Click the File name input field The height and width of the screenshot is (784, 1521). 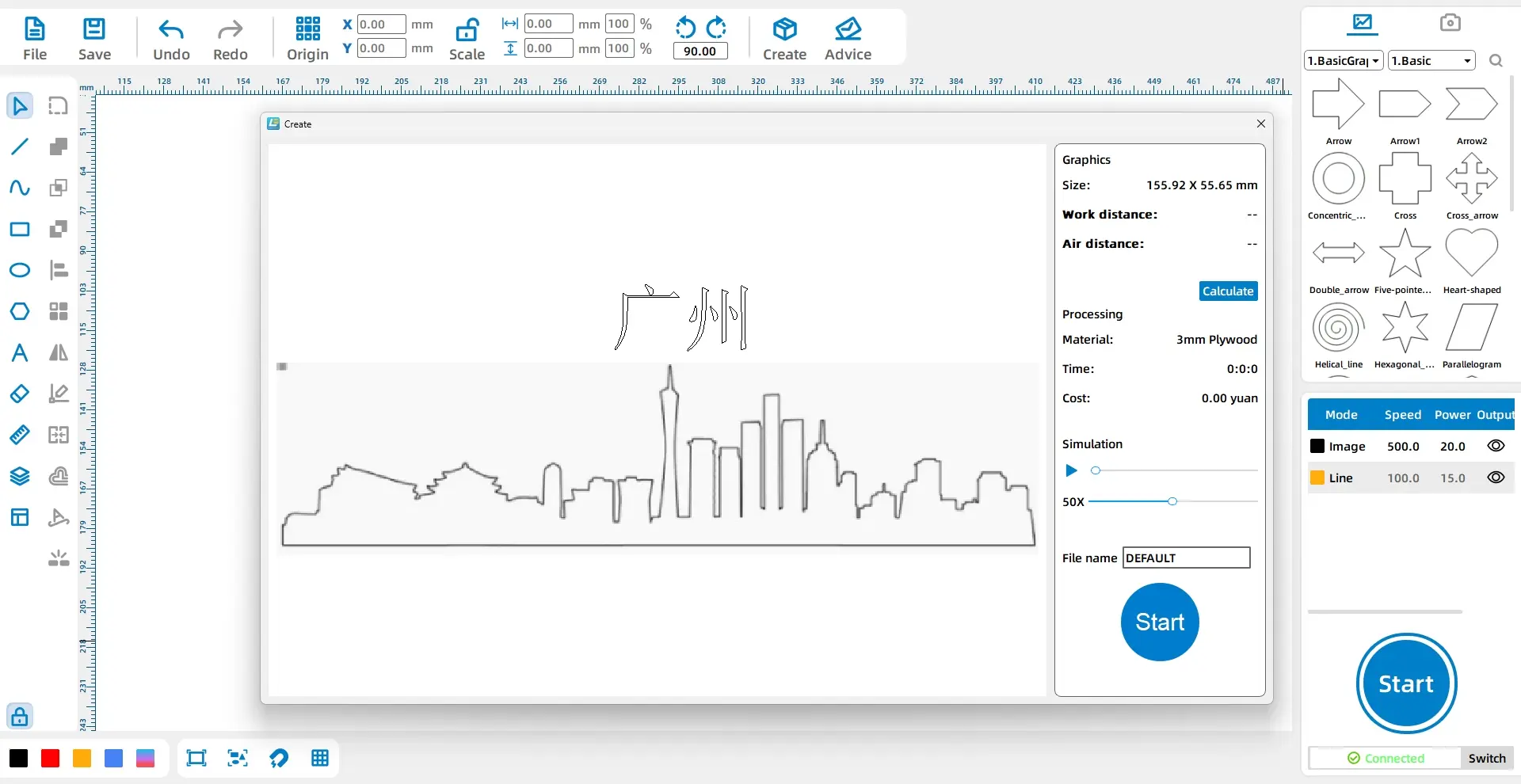1186,558
